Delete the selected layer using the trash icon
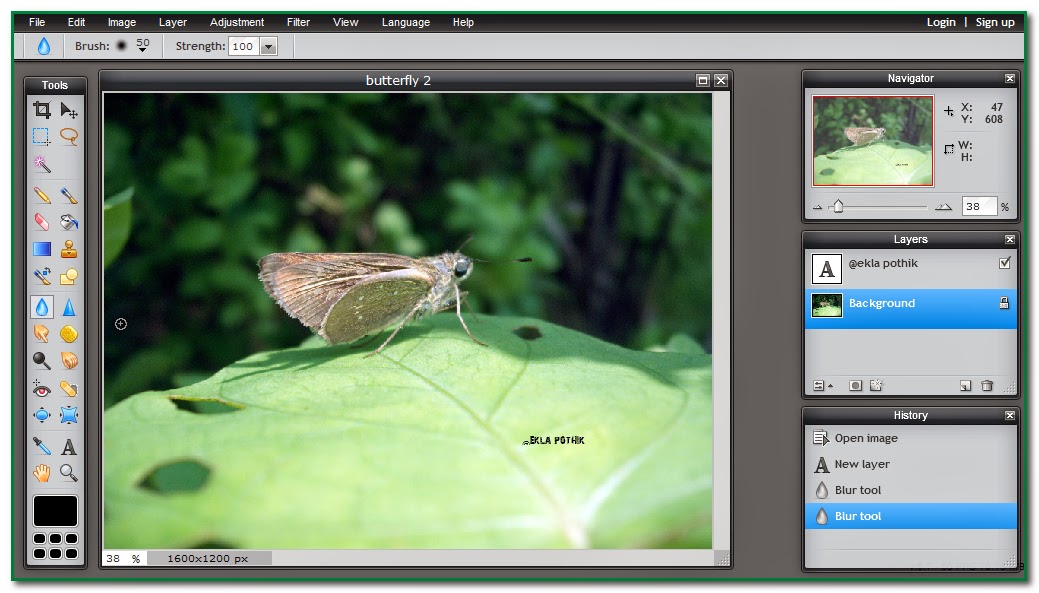This screenshot has height=593, width=1039. pyautogui.click(x=986, y=385)
